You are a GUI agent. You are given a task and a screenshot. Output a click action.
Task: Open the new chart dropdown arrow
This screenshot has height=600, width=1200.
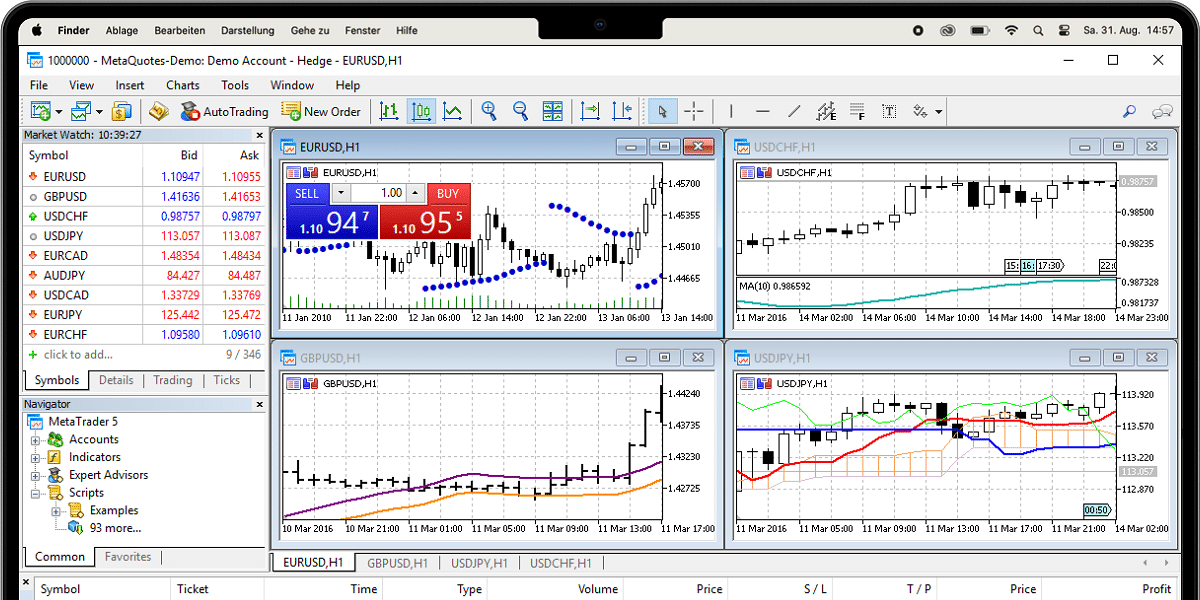(x=58, y=111)
